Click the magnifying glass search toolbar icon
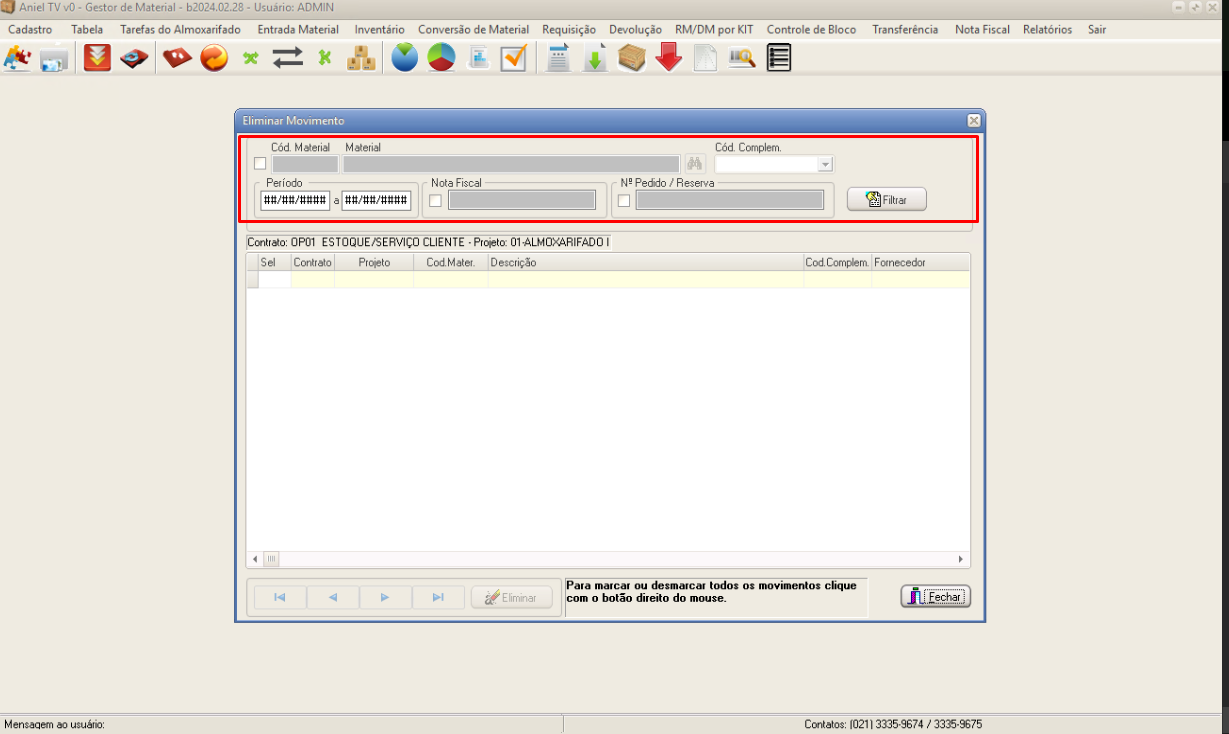 click(741, 58)
